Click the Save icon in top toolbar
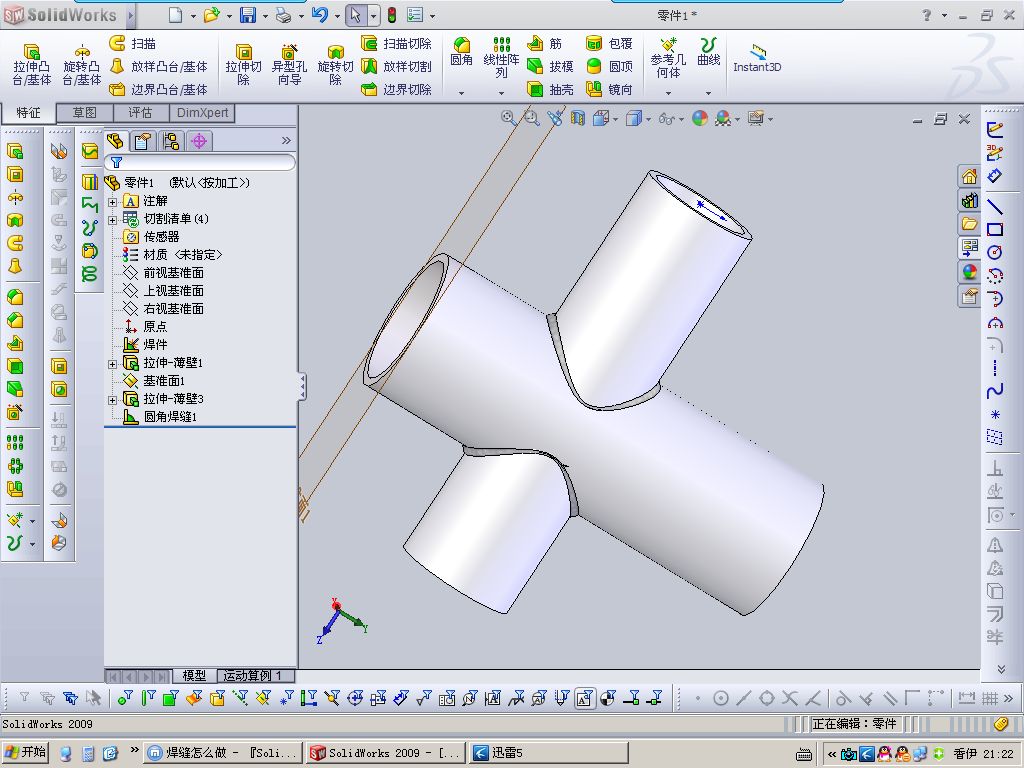Viewport: 1024px width, 768px height. [248, 14]
